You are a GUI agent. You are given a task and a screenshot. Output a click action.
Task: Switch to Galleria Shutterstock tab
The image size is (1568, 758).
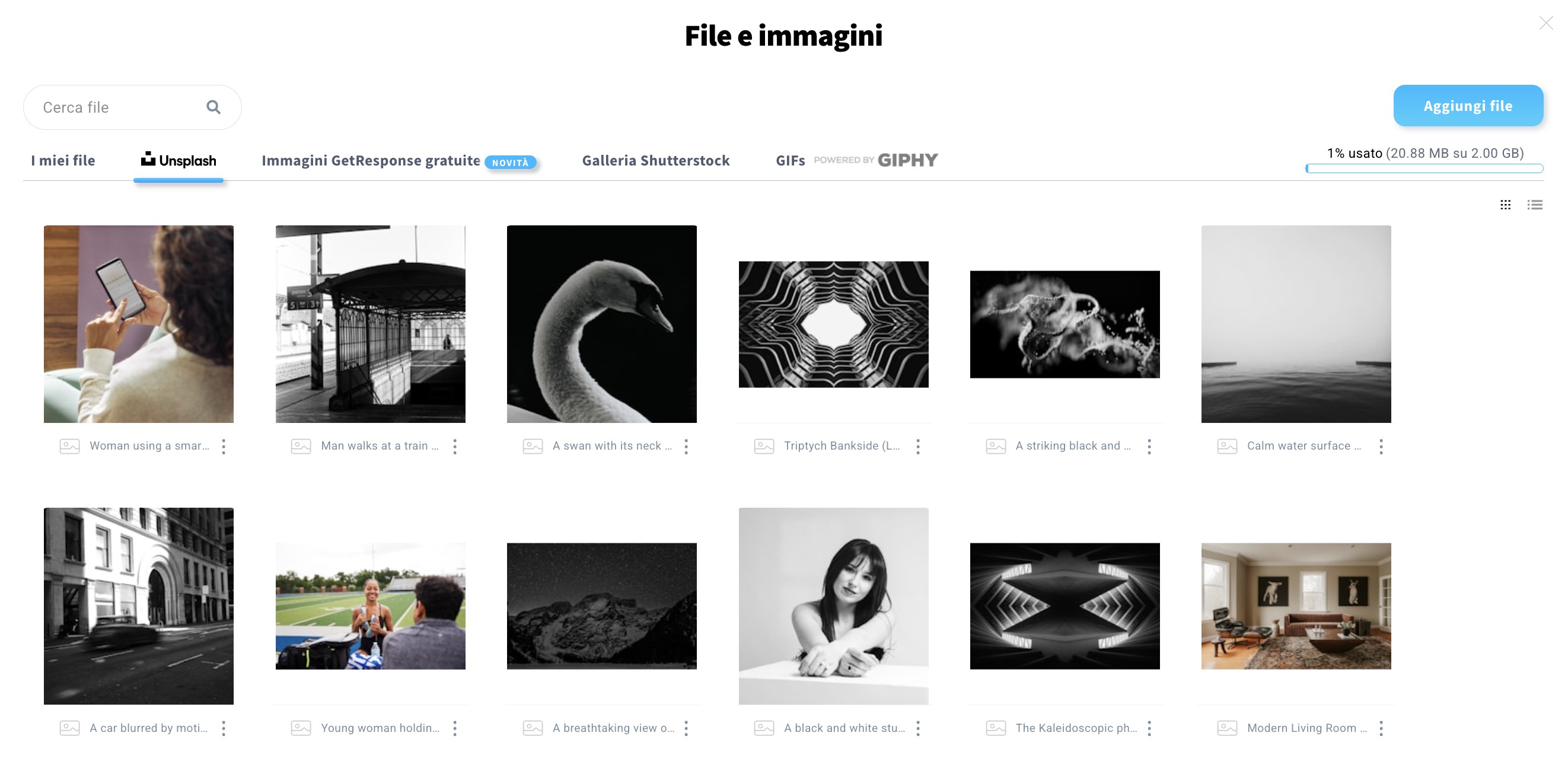click(655, 161)
